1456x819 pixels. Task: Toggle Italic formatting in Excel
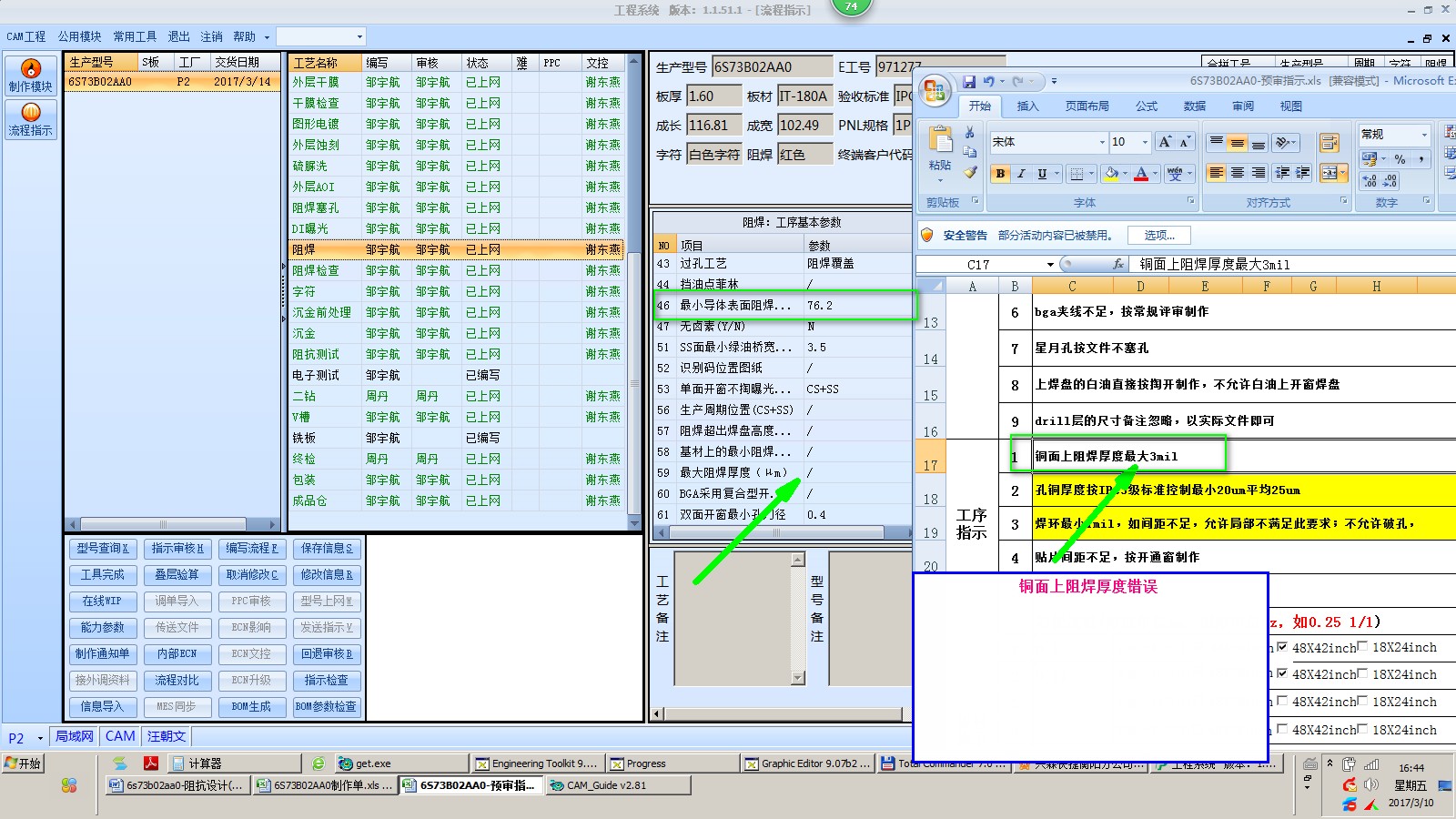click(x=1021, y=174)
